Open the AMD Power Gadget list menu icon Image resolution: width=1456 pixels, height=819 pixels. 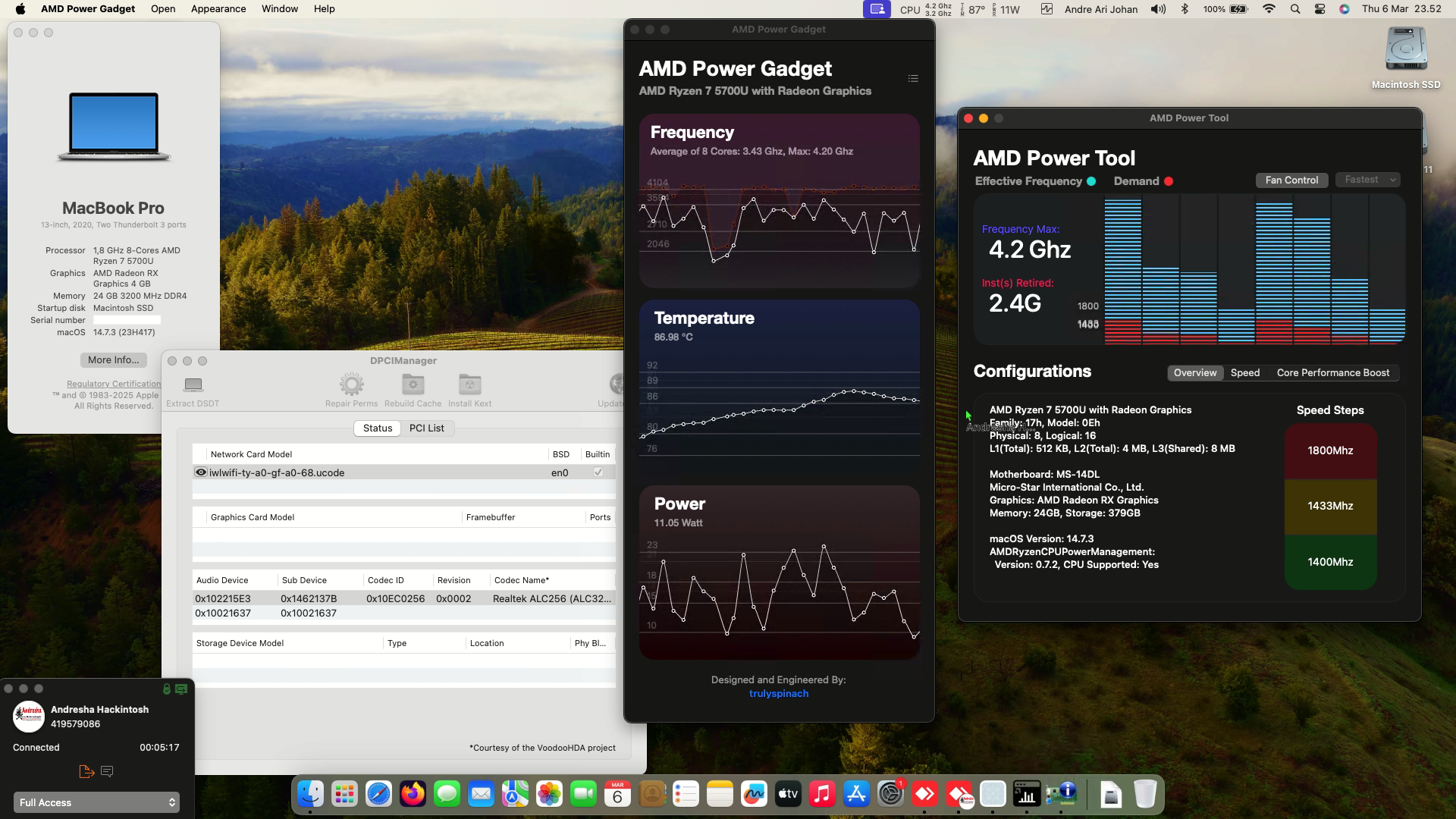click(912, 78)
